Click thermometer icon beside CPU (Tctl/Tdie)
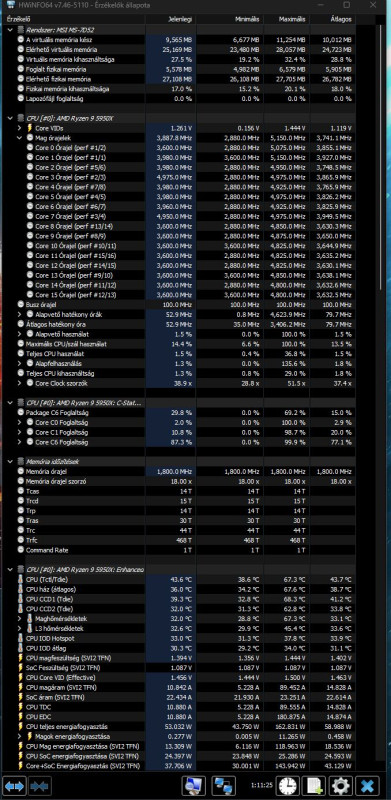 coord(20,580)
